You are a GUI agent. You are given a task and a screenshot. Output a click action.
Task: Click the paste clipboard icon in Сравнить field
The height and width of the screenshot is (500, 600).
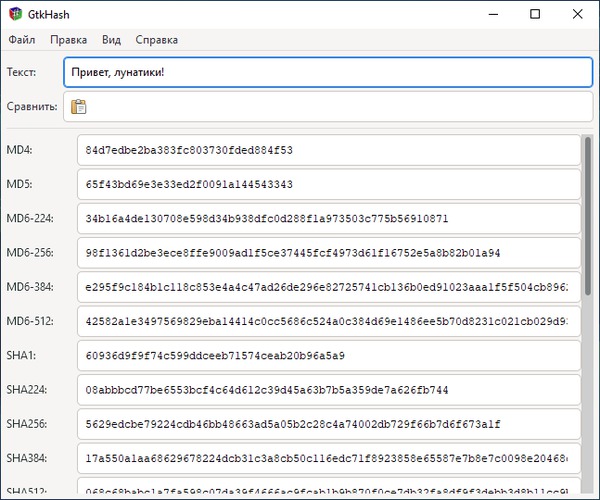pyautogui.click(x=78, y=107)
